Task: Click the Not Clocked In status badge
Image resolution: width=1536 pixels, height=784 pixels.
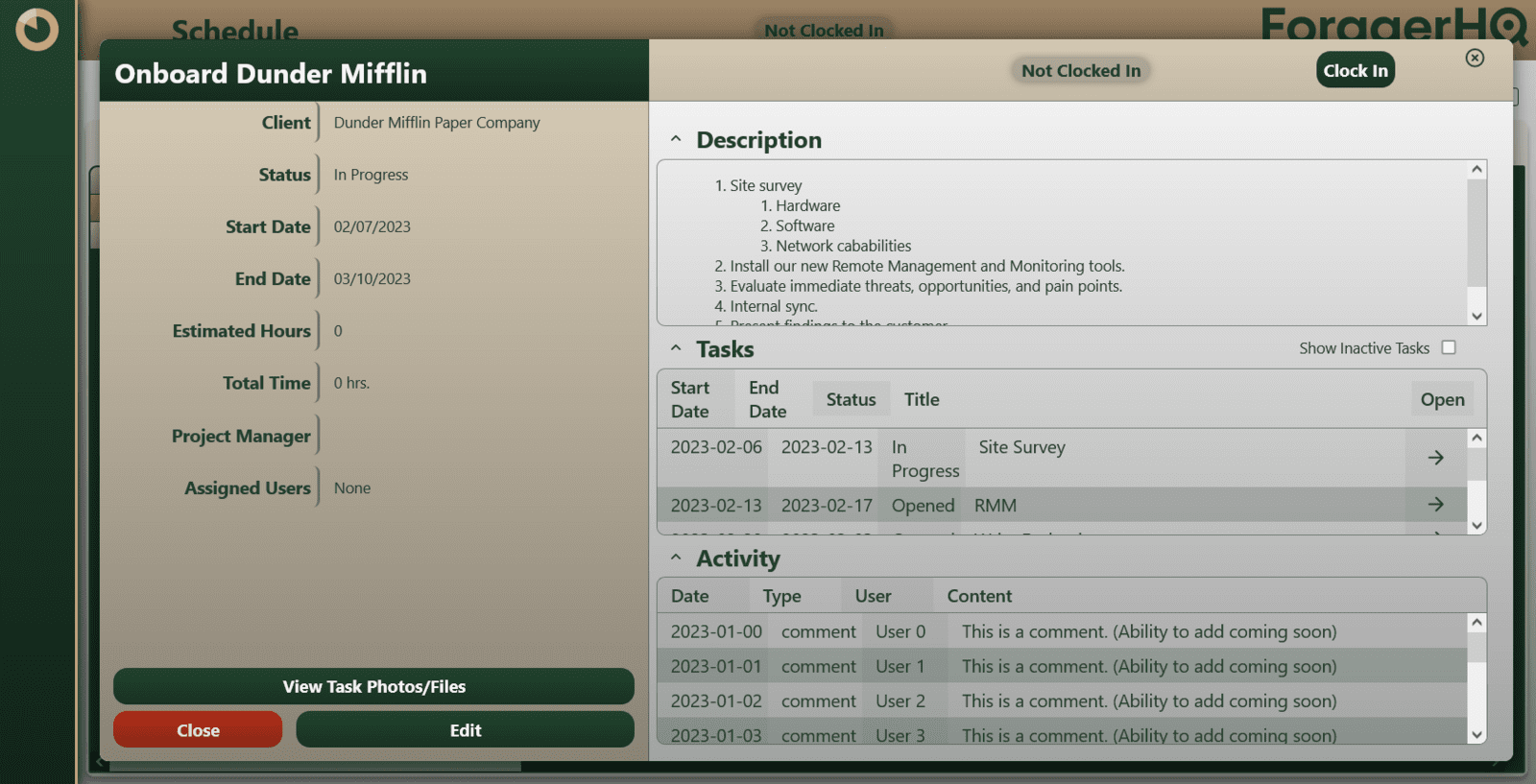Action: coord(1081,70)
